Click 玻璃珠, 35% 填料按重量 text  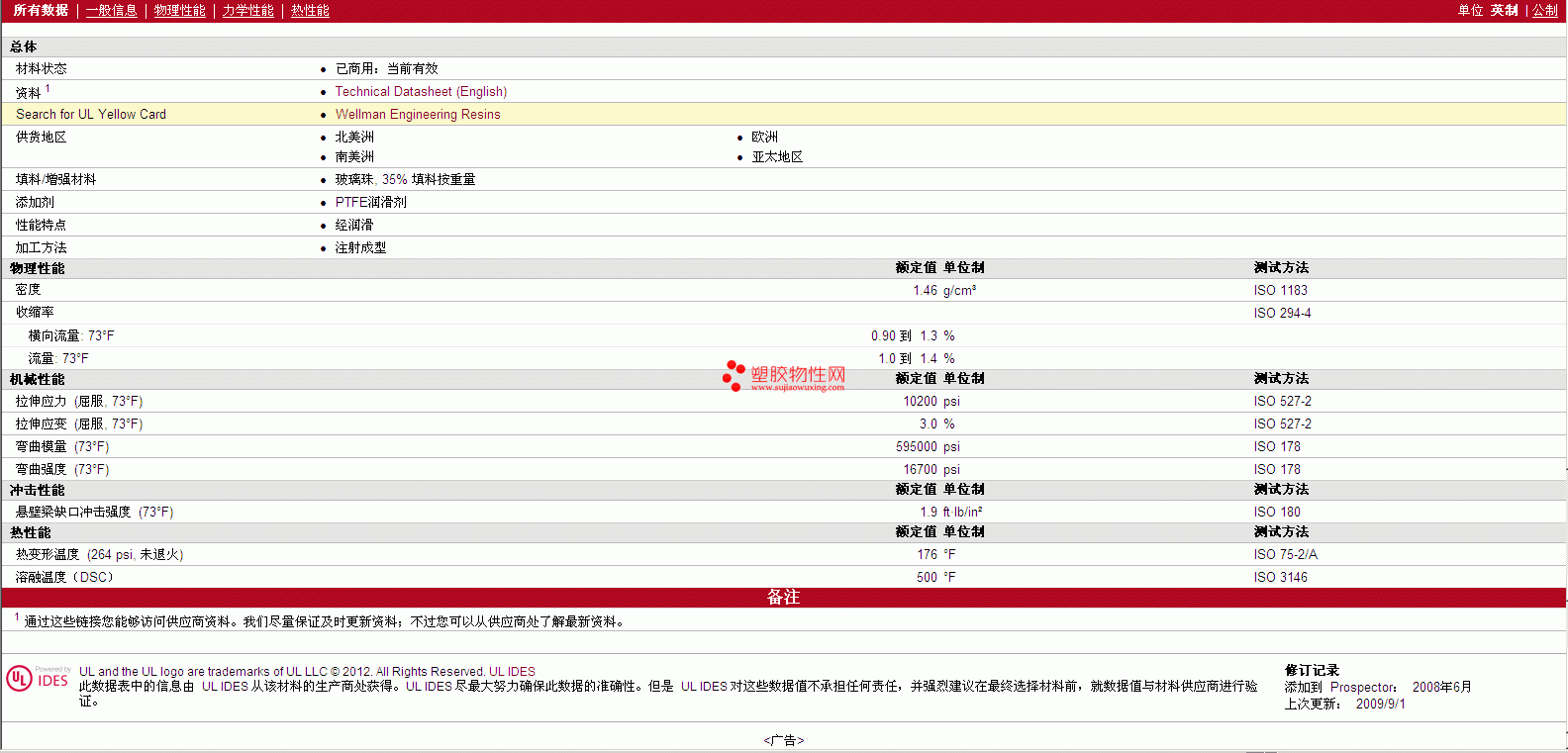pos(405,179)
